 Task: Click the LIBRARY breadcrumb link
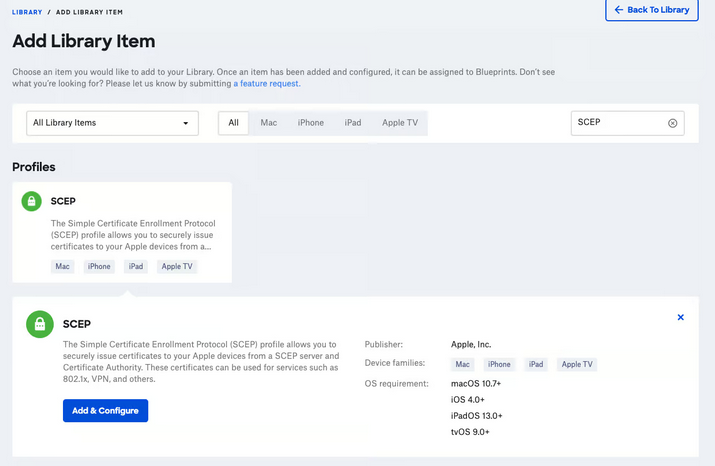(x=27, y=10)
